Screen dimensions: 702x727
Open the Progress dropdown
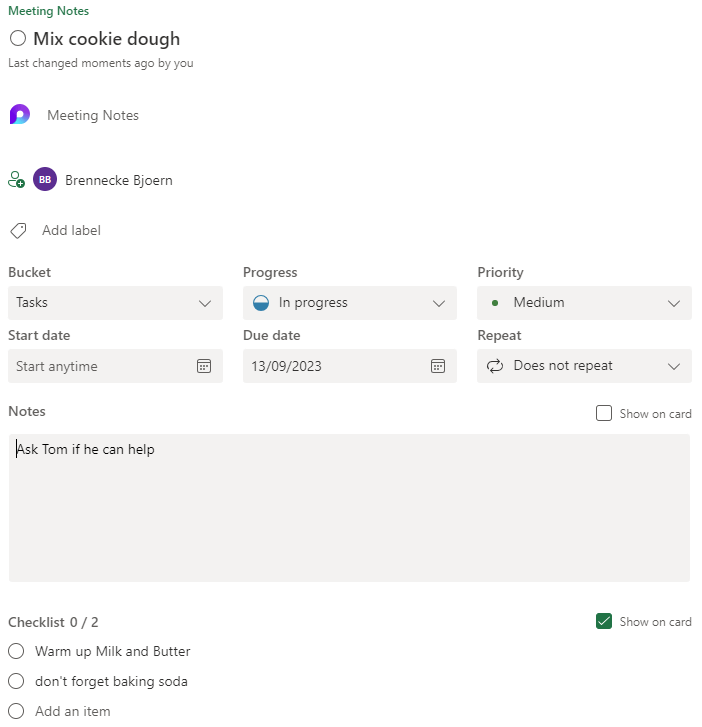[x=350, y=303]
